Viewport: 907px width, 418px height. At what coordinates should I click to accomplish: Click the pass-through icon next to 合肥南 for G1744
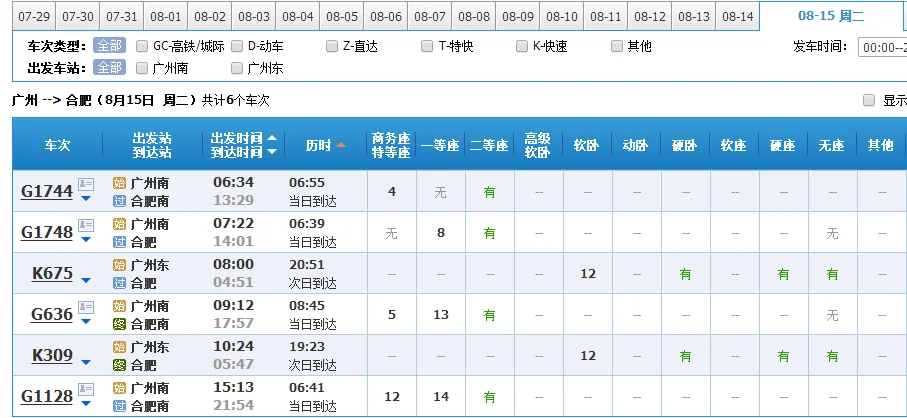pyautogui.click(x=119, y=201)
